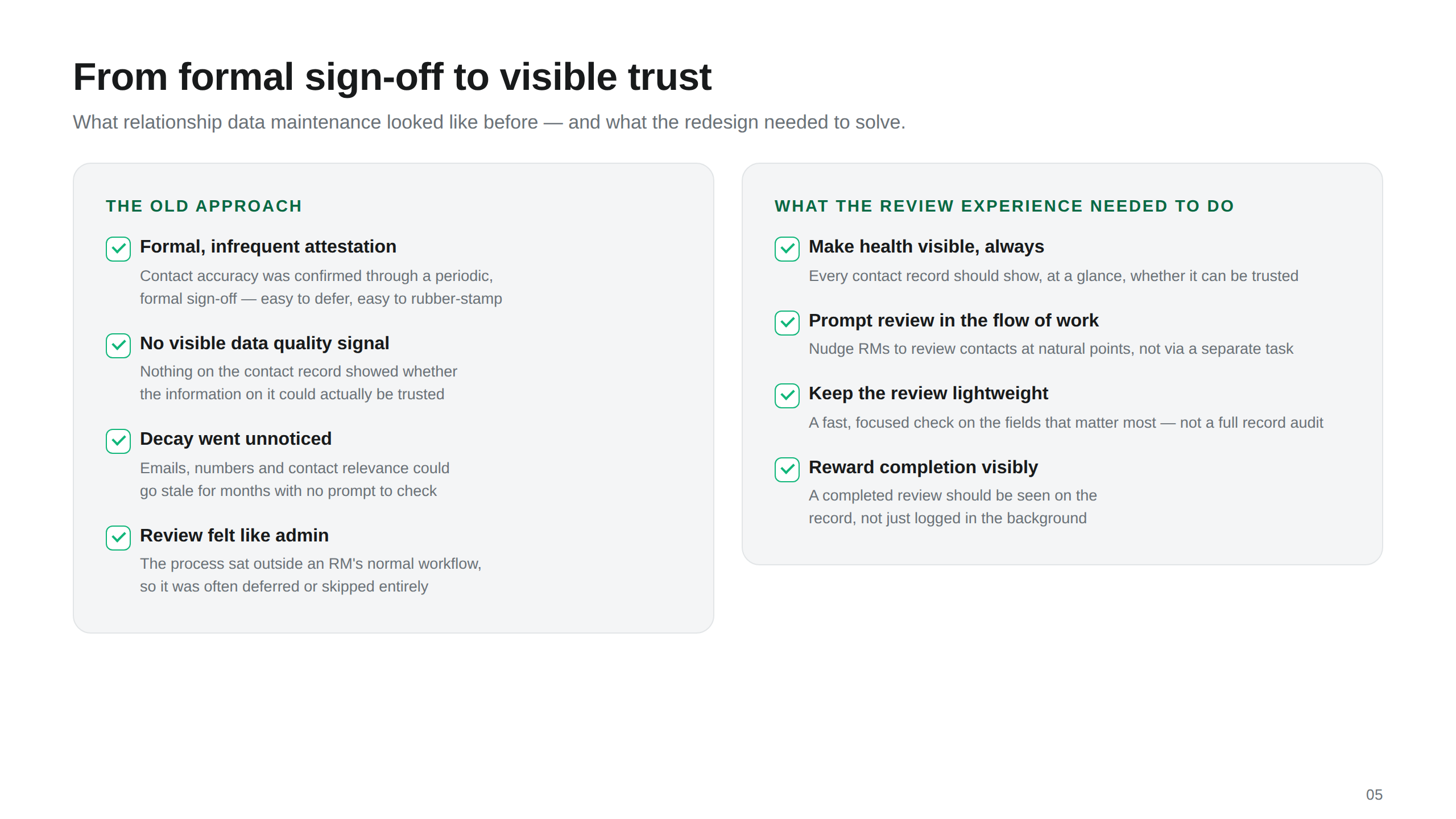This screenshot has height=819, width=1456.
Task: Click the checkmark icon next to No visible data quality signal
Action: [x=118, y=346]
